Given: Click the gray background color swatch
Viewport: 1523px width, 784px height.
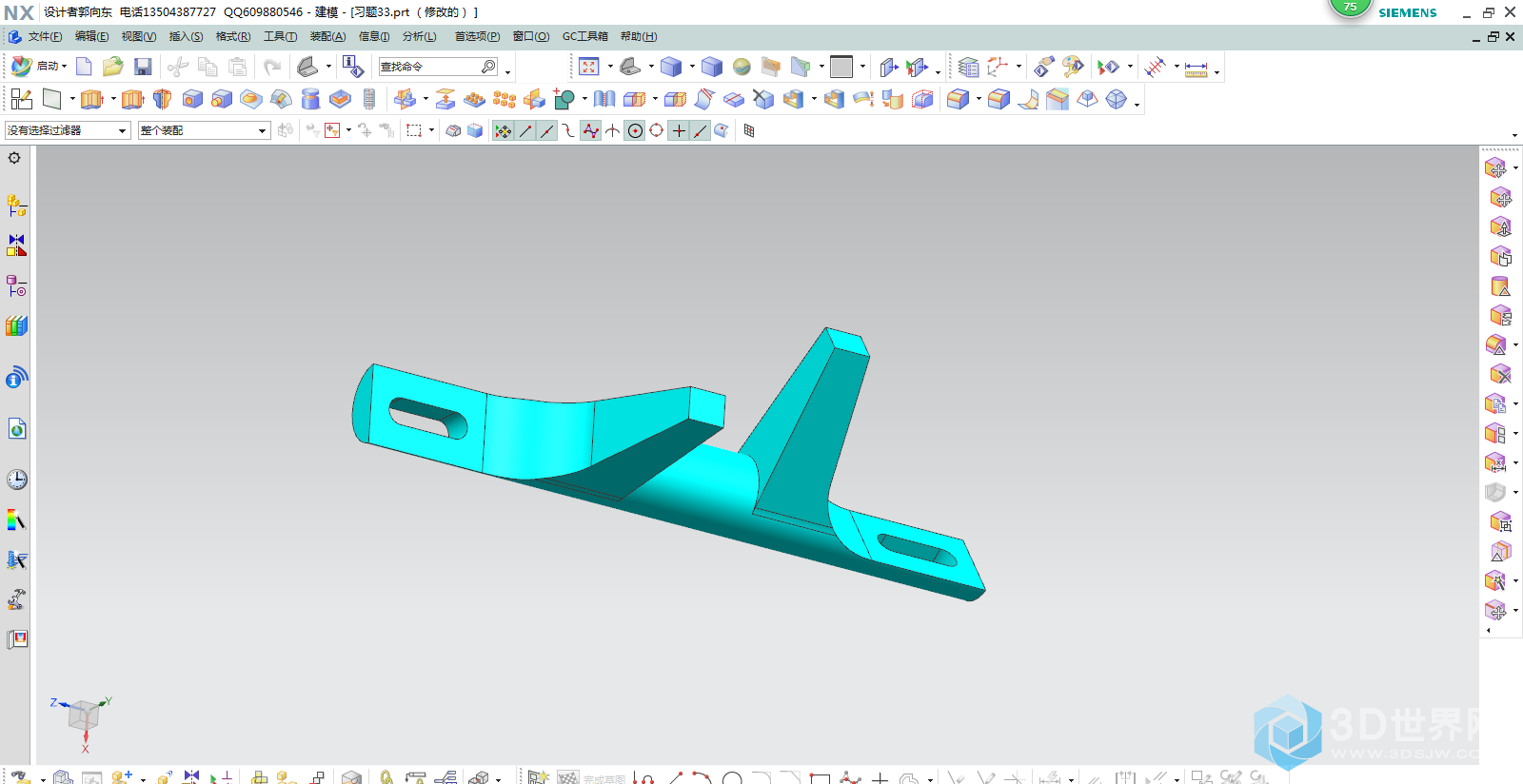Looking at the screenshot, I should (x=841, y=67).
